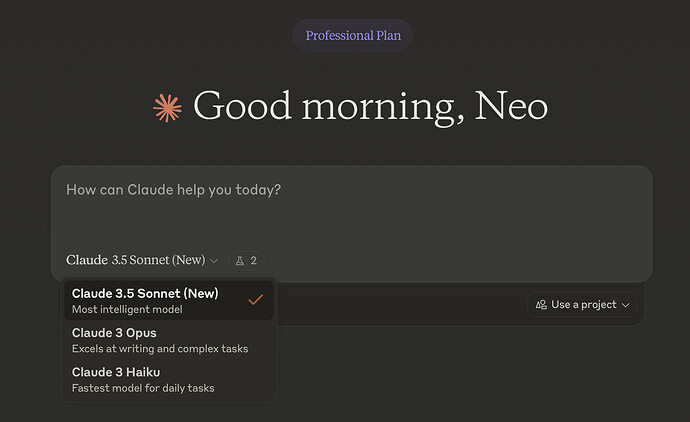The height and width of the screenshot is (422, 690).
Task: Click the shapes icon beside Use a project
Action: [541, 305]
